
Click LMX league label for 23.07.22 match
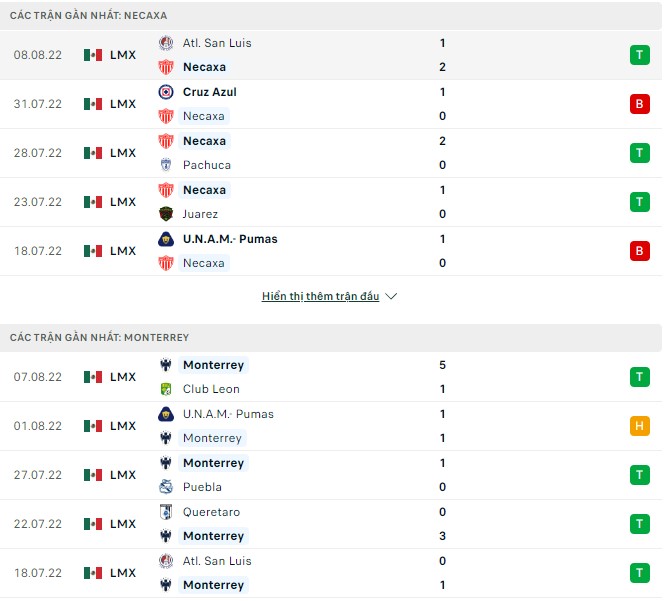123,202
